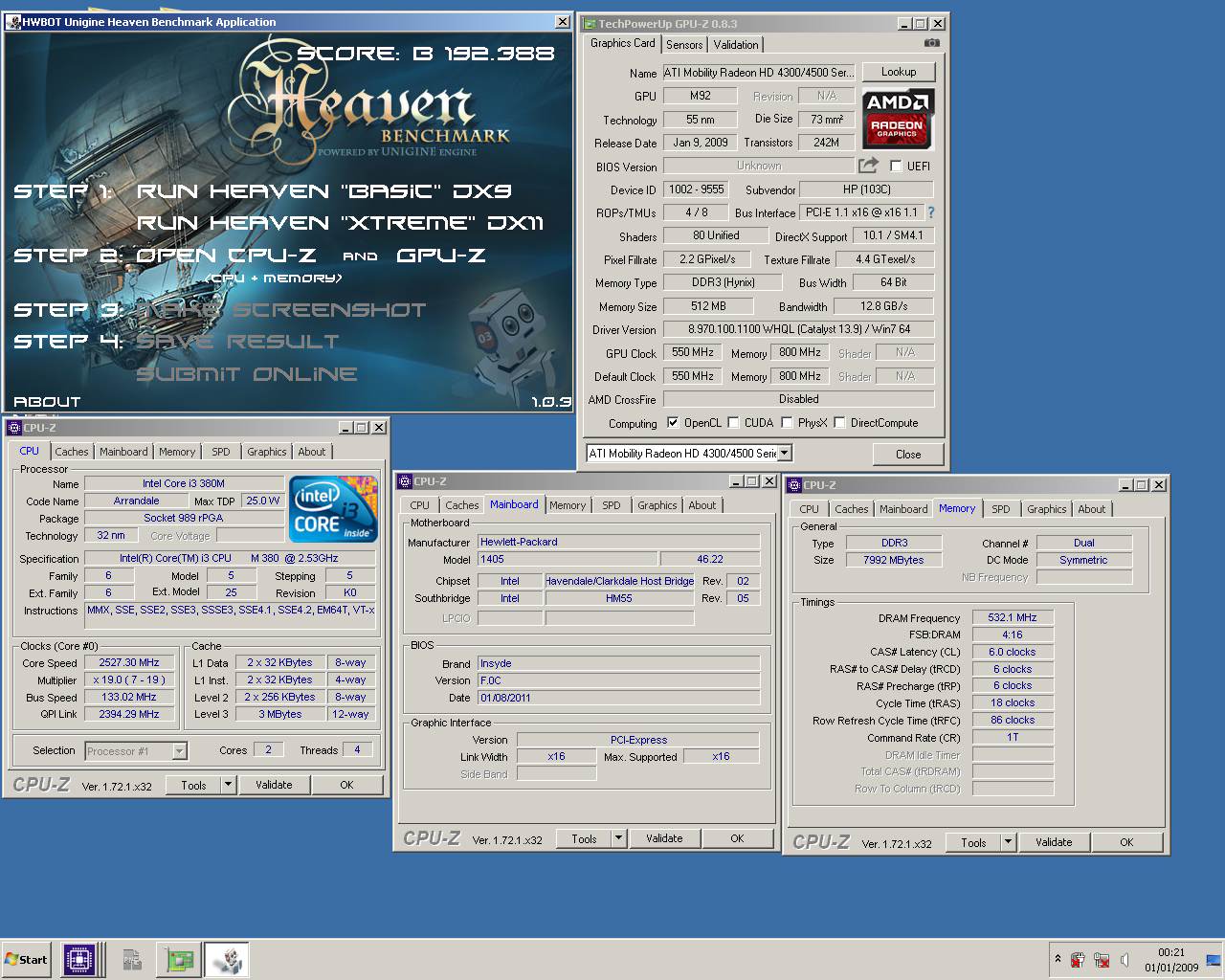
Task: Click the power plug tray icon
Action: coord(1078,959)
